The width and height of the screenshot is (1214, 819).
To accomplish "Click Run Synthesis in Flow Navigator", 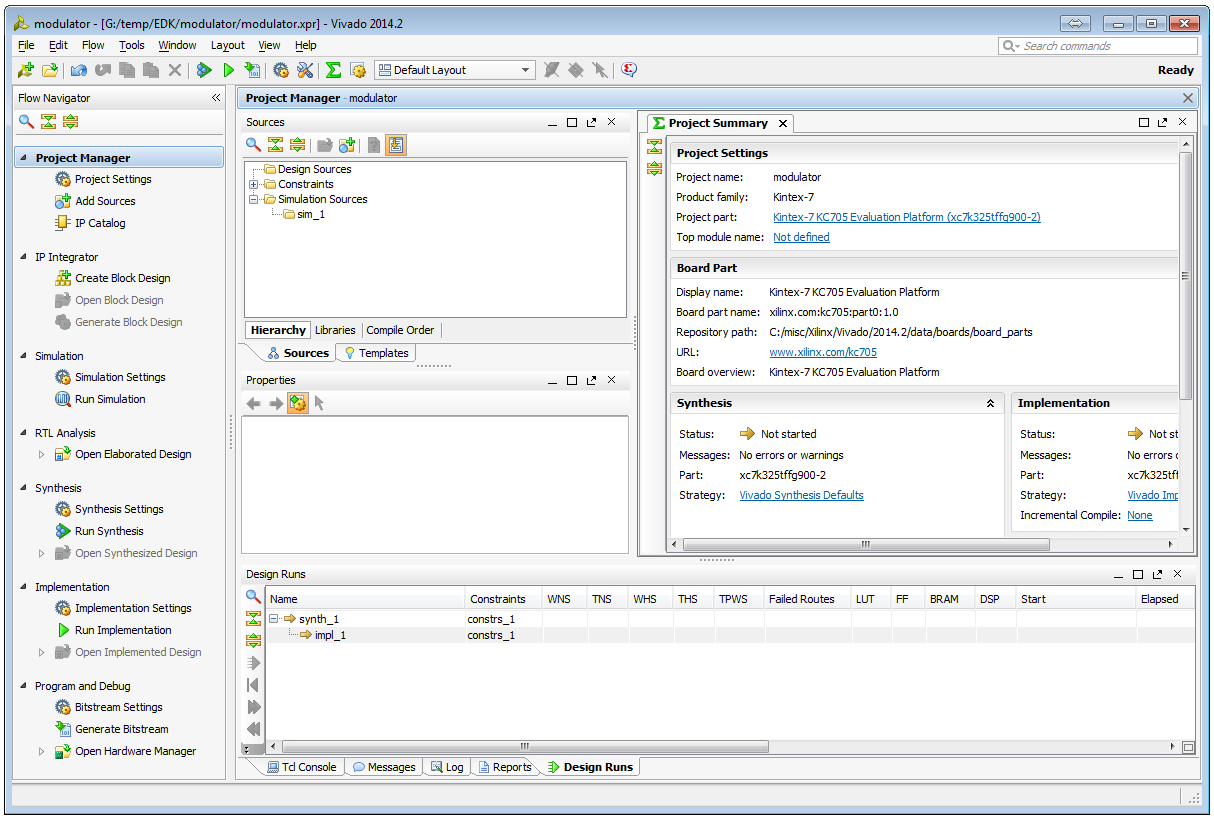I will 109,532.
